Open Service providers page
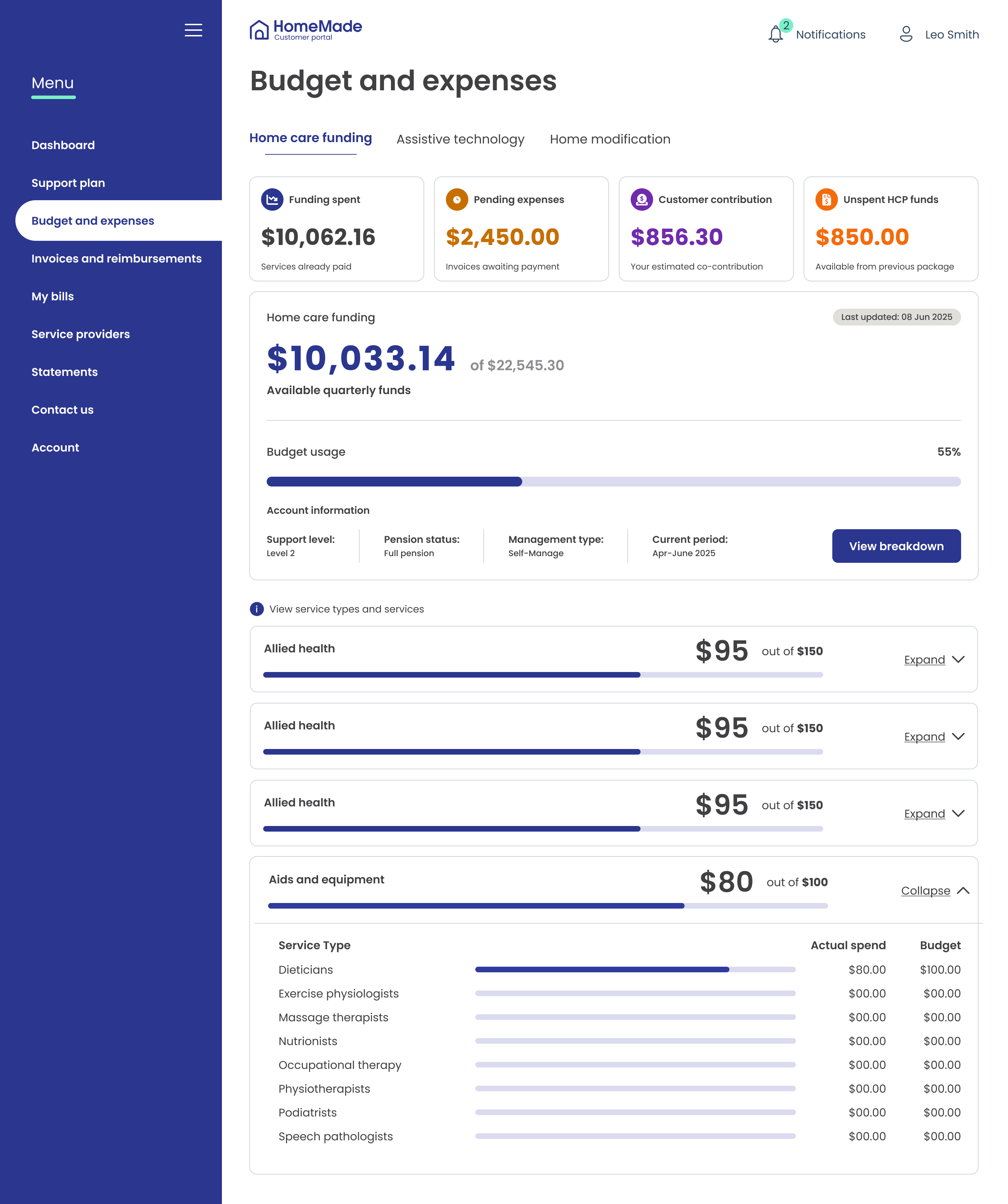This screenshot has width=1008, height=1204. pyautogui.click(x=81, y=334)
